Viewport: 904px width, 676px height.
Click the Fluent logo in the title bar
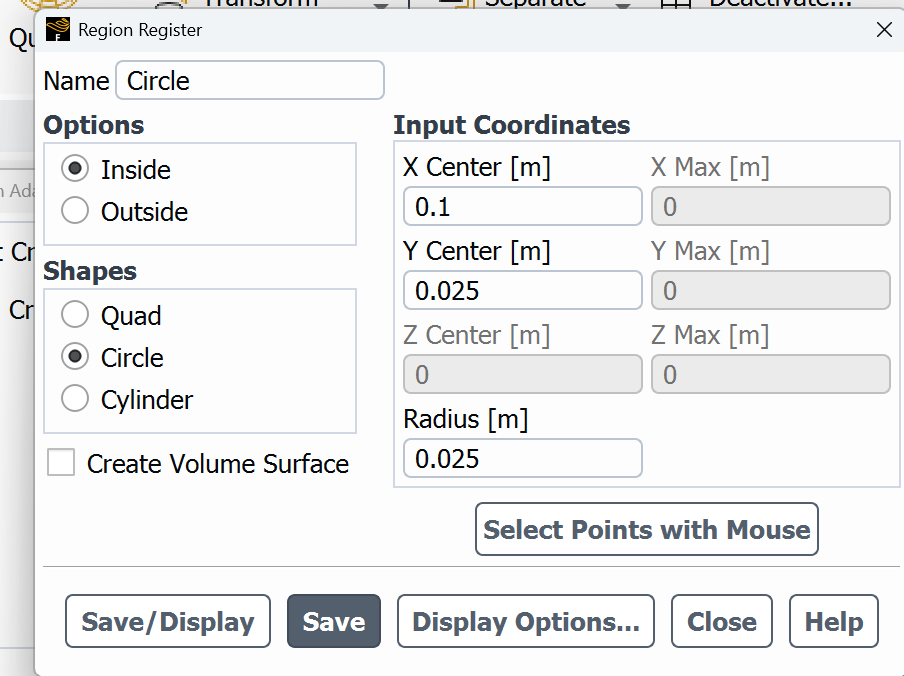pos(59,30)
